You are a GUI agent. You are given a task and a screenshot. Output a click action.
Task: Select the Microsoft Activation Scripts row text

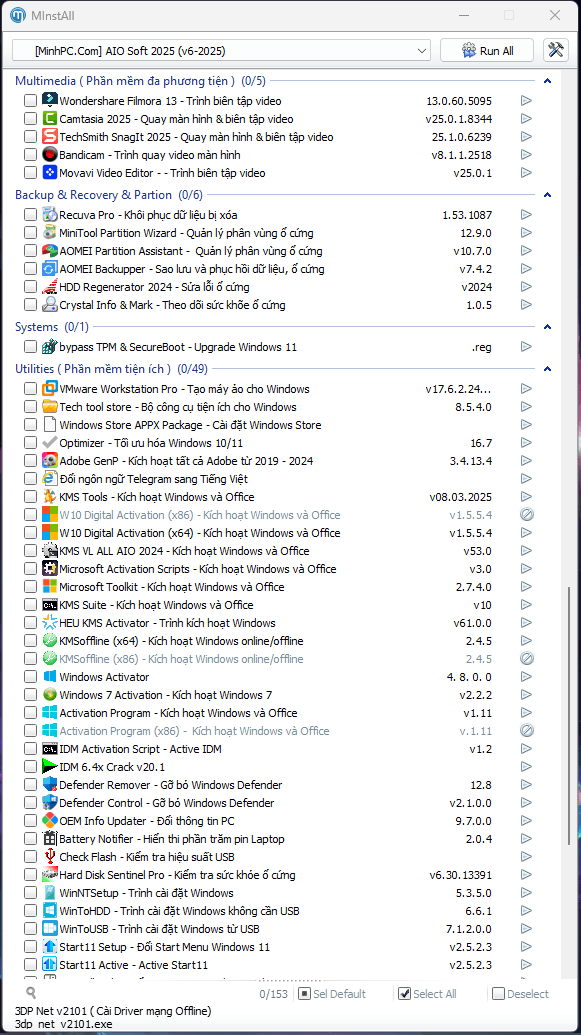point(197,569)
